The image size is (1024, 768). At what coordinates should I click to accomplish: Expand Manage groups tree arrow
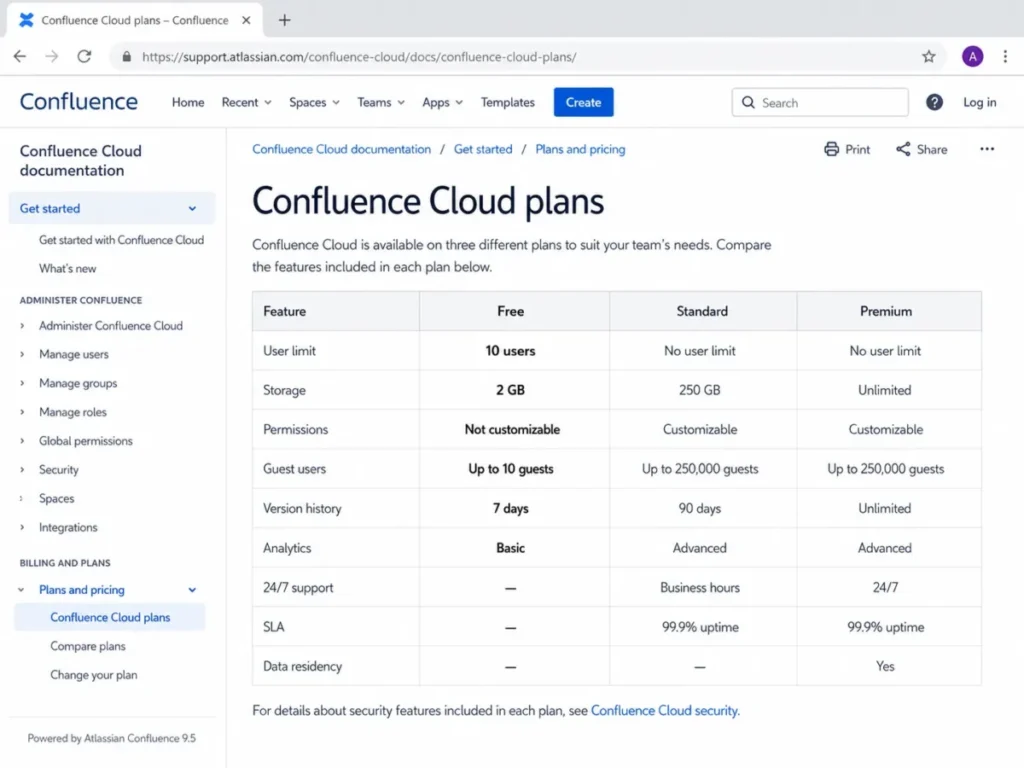click(x=22, y=383)
